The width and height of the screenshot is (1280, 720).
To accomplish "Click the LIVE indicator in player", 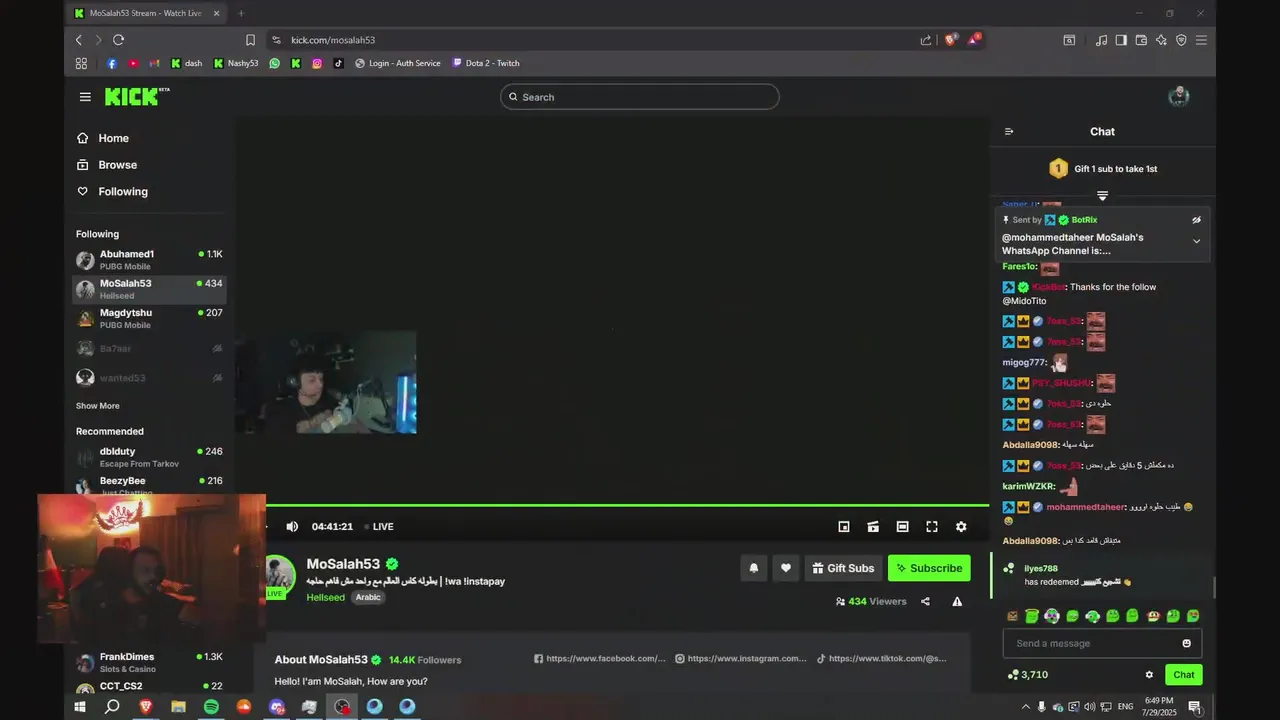I will click(x=378, y=527).
